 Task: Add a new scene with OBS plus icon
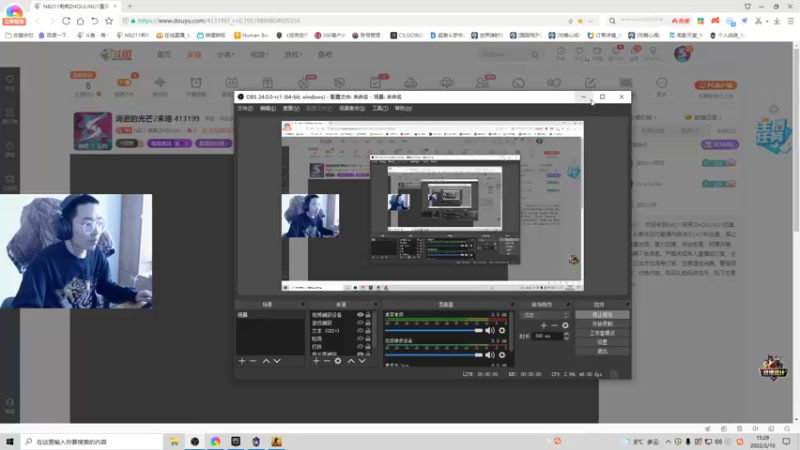point(242,361)
